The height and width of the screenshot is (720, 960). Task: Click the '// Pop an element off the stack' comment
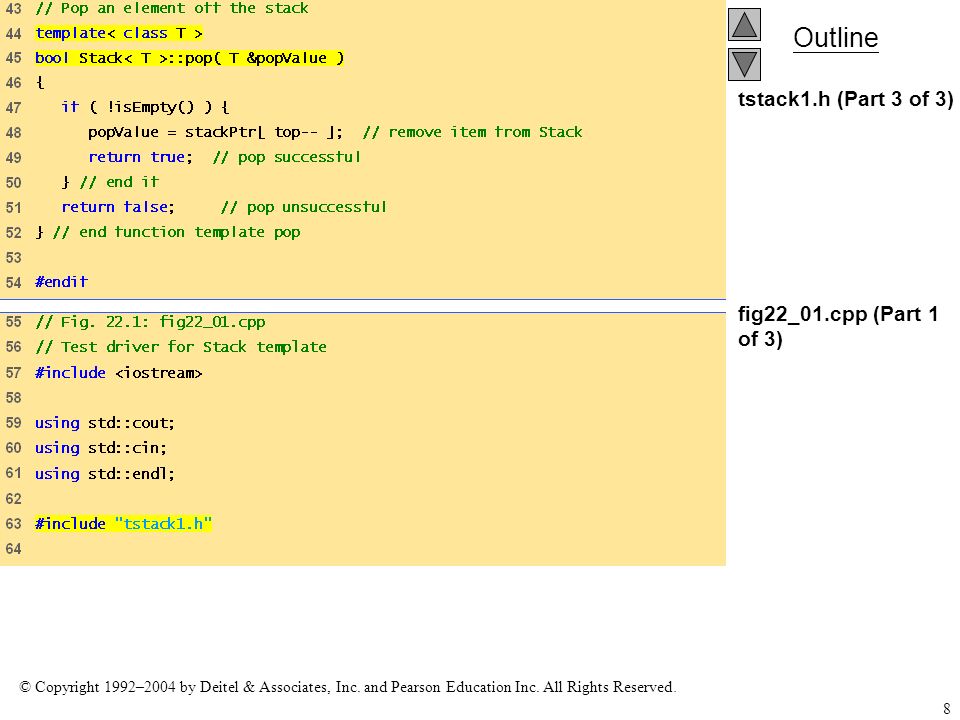coord(171,9)
